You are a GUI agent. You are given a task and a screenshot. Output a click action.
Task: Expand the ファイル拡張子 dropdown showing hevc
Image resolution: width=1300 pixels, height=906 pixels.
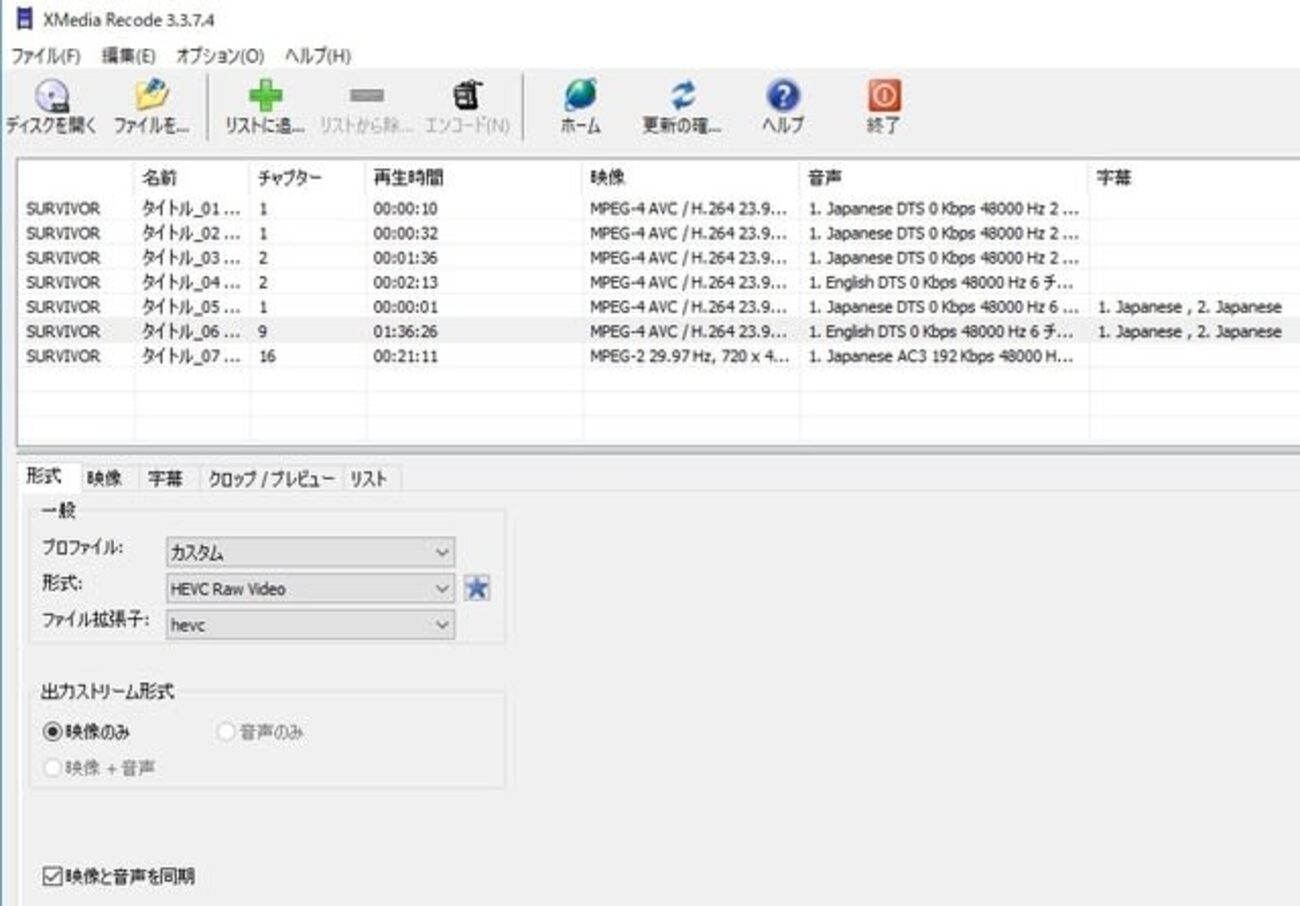(x=310, y=625)
